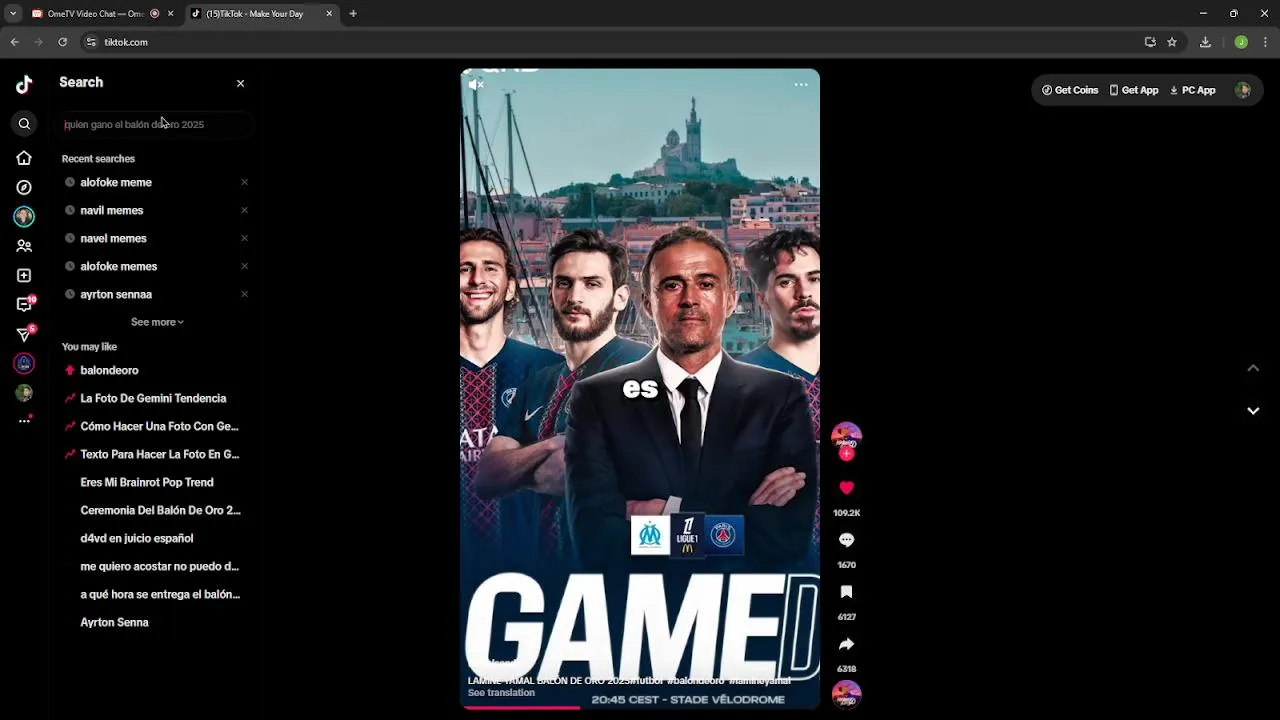The image size is (1280, 720).
Task: Reload the page
Action: coord(62,42)
